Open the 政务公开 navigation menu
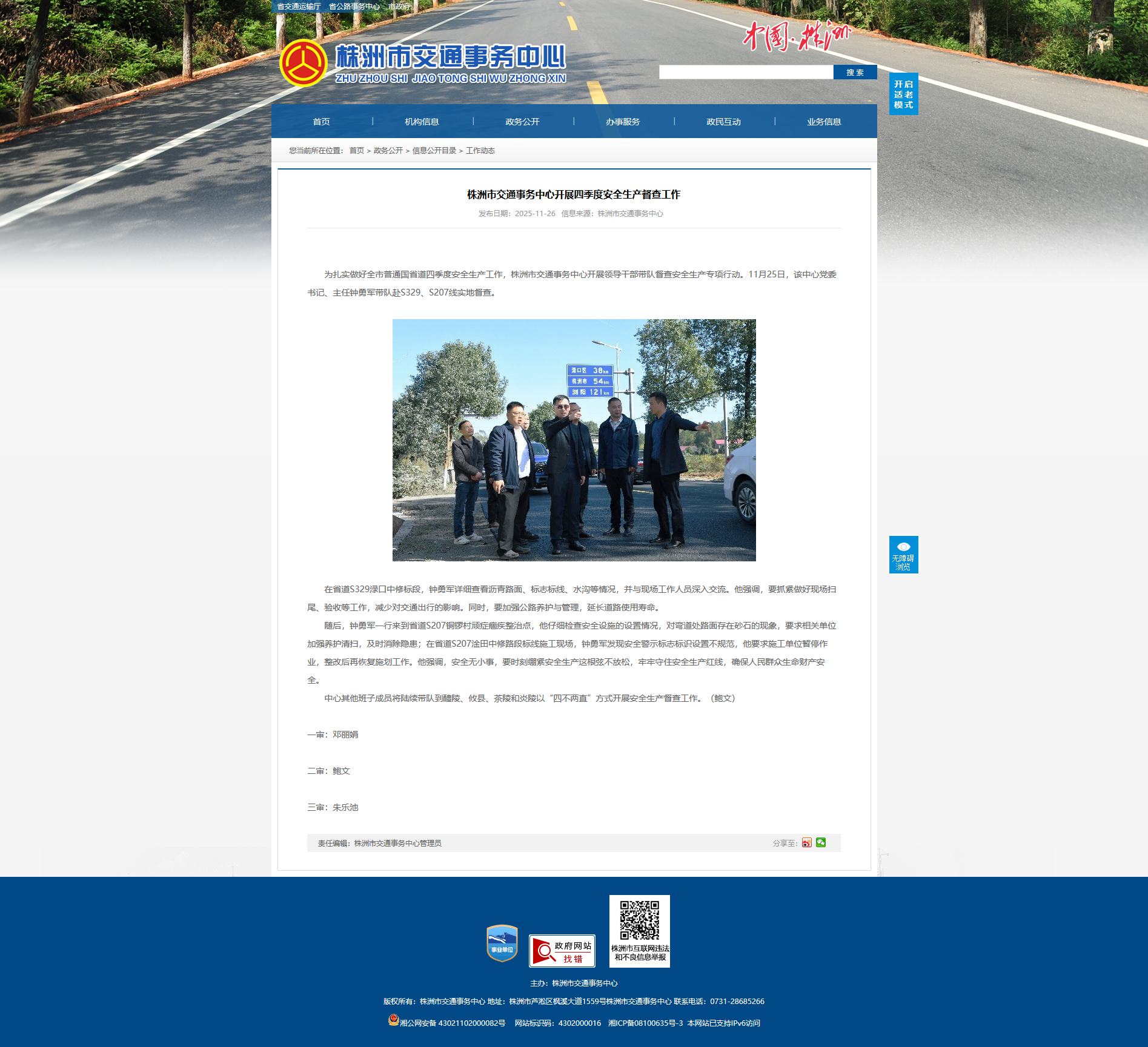The width and height of the screenshot is (1148, 1047). pos(522,122)
